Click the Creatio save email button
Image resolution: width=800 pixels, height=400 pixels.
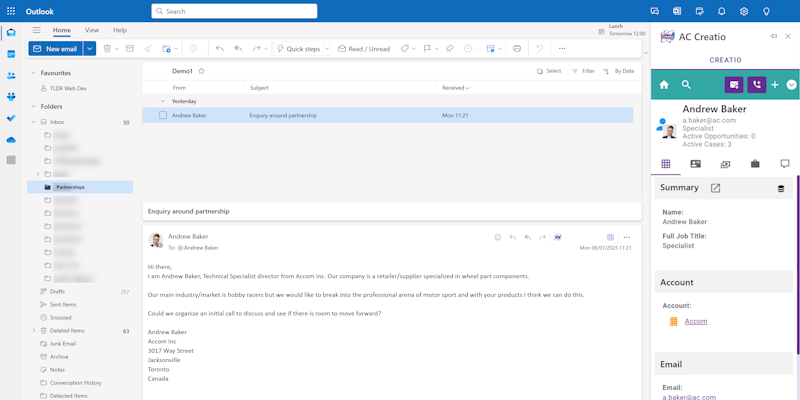(x=734, y=85)
